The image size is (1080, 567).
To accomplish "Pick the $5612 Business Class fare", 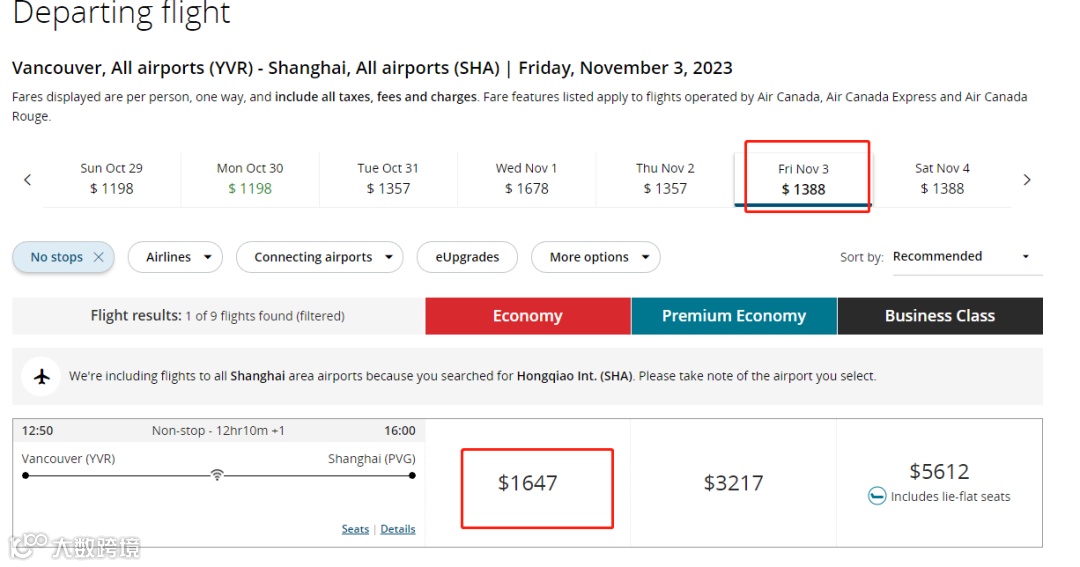I will pos(939,472).
